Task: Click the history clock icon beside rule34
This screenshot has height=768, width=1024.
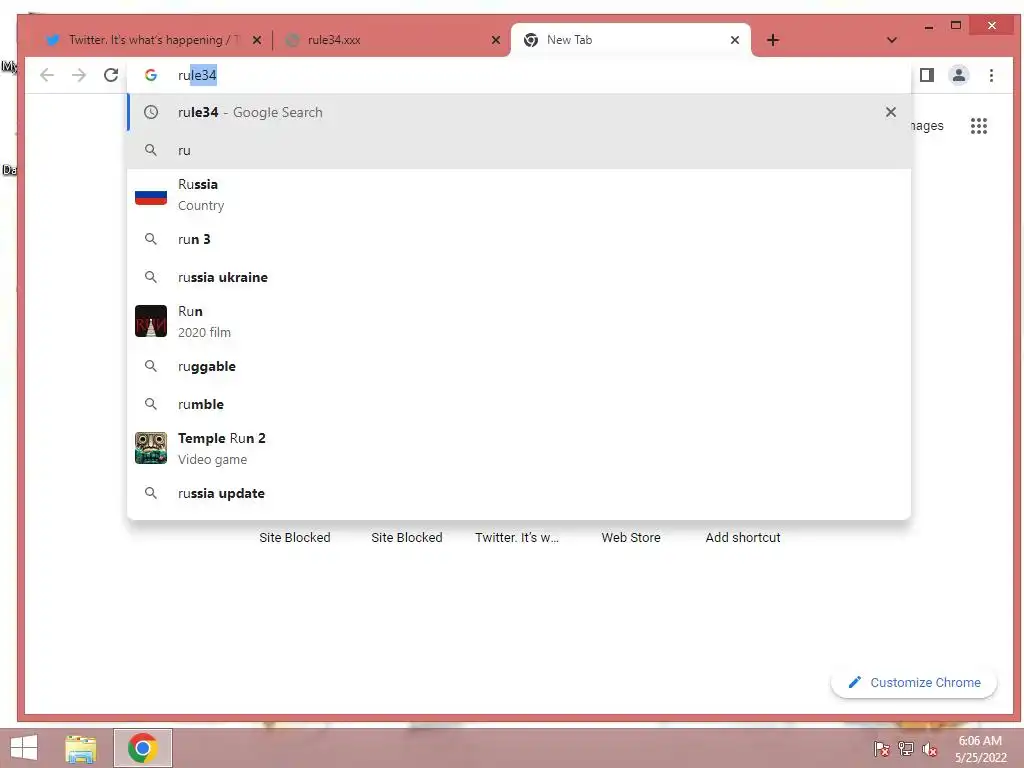Action: pos(151,112)
